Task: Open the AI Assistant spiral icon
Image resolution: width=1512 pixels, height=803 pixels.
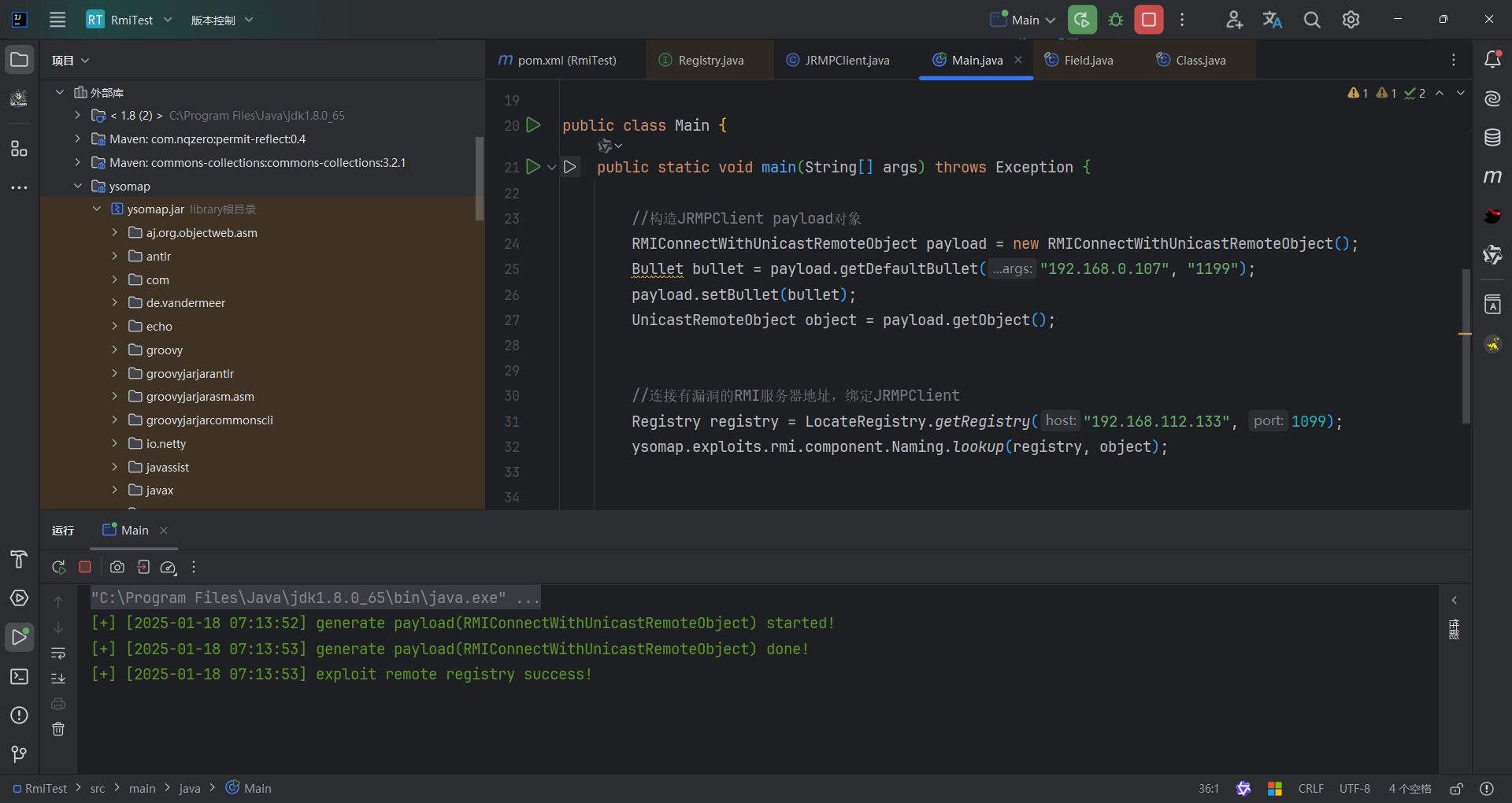Action: click(1492, 98)
